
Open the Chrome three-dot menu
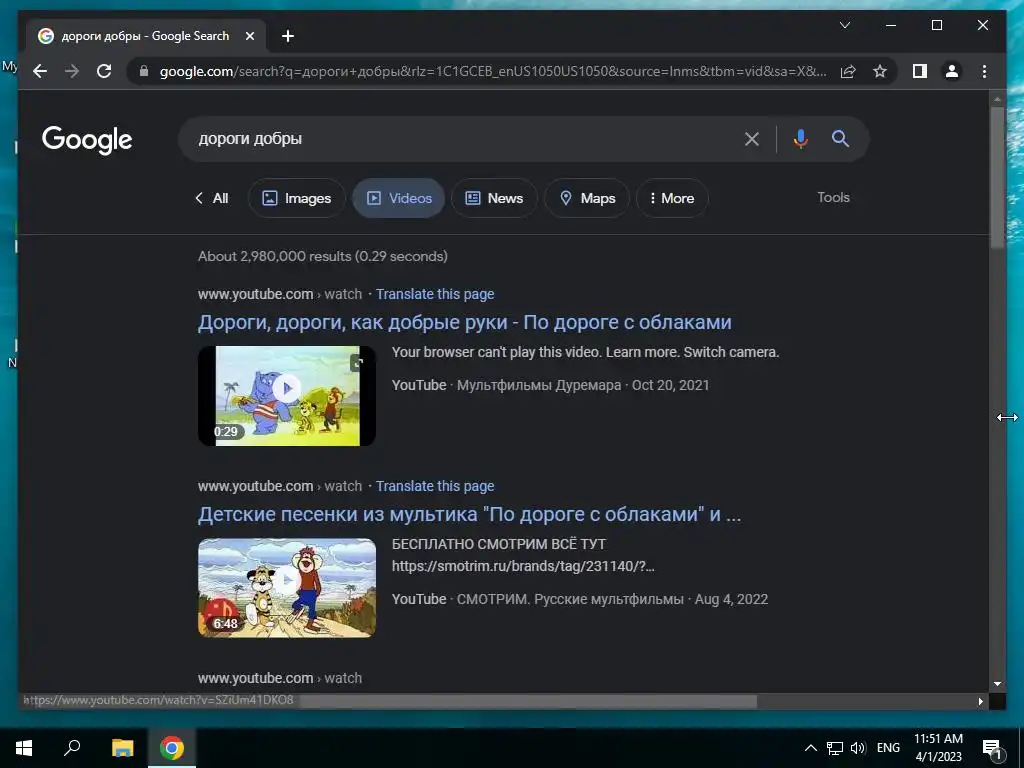pyautogui.click(x=984, y=71)
